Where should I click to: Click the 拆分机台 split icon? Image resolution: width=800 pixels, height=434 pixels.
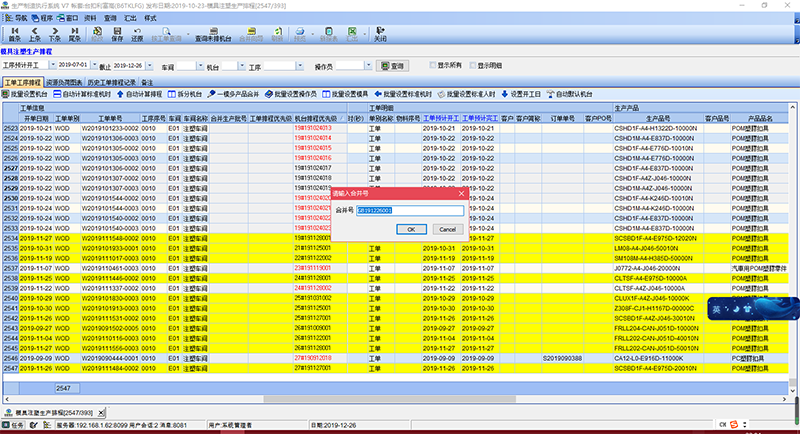pyautogui.click(x=185, y=94)
